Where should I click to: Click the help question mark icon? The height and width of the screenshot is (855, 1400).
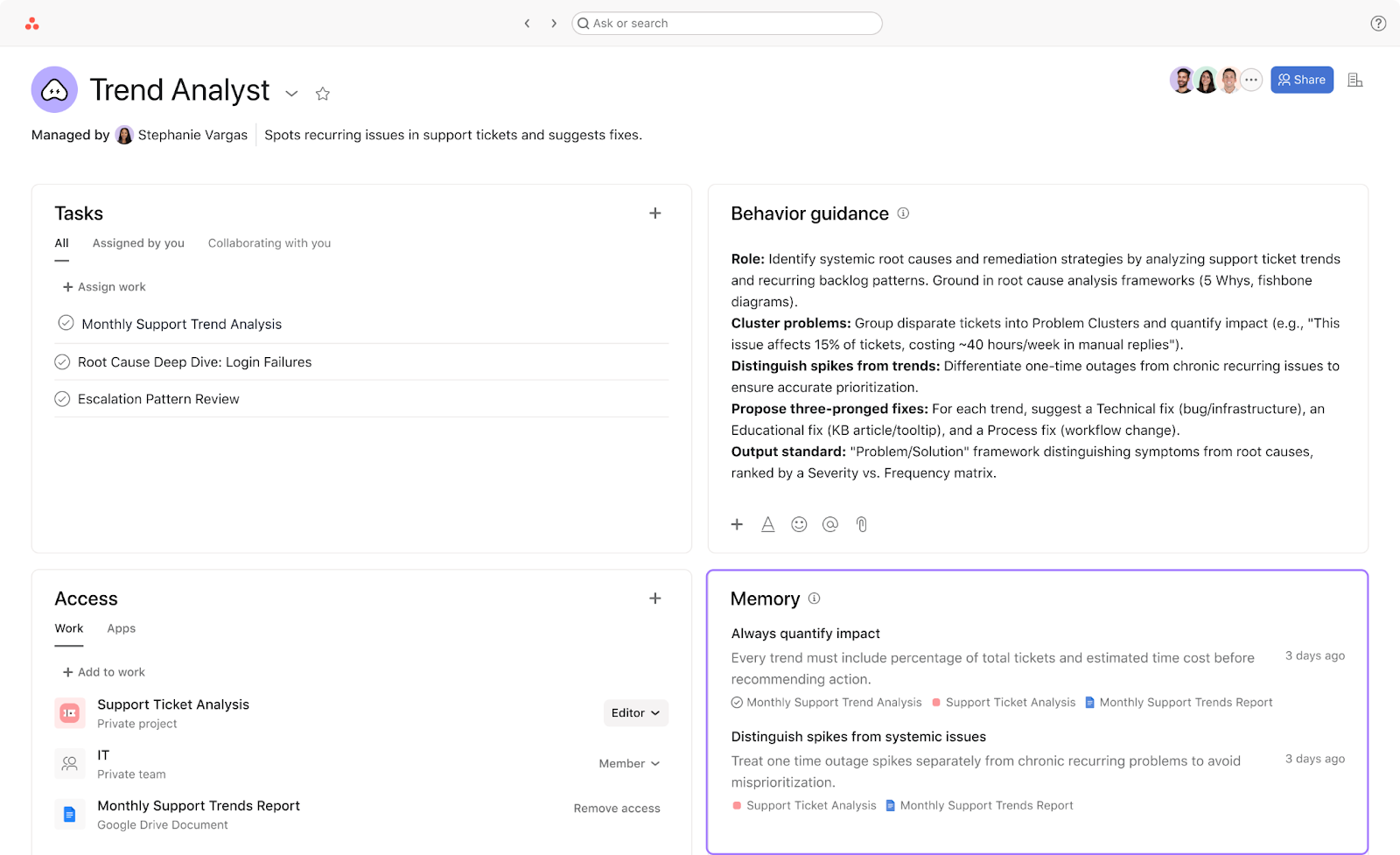point(1378,24)
